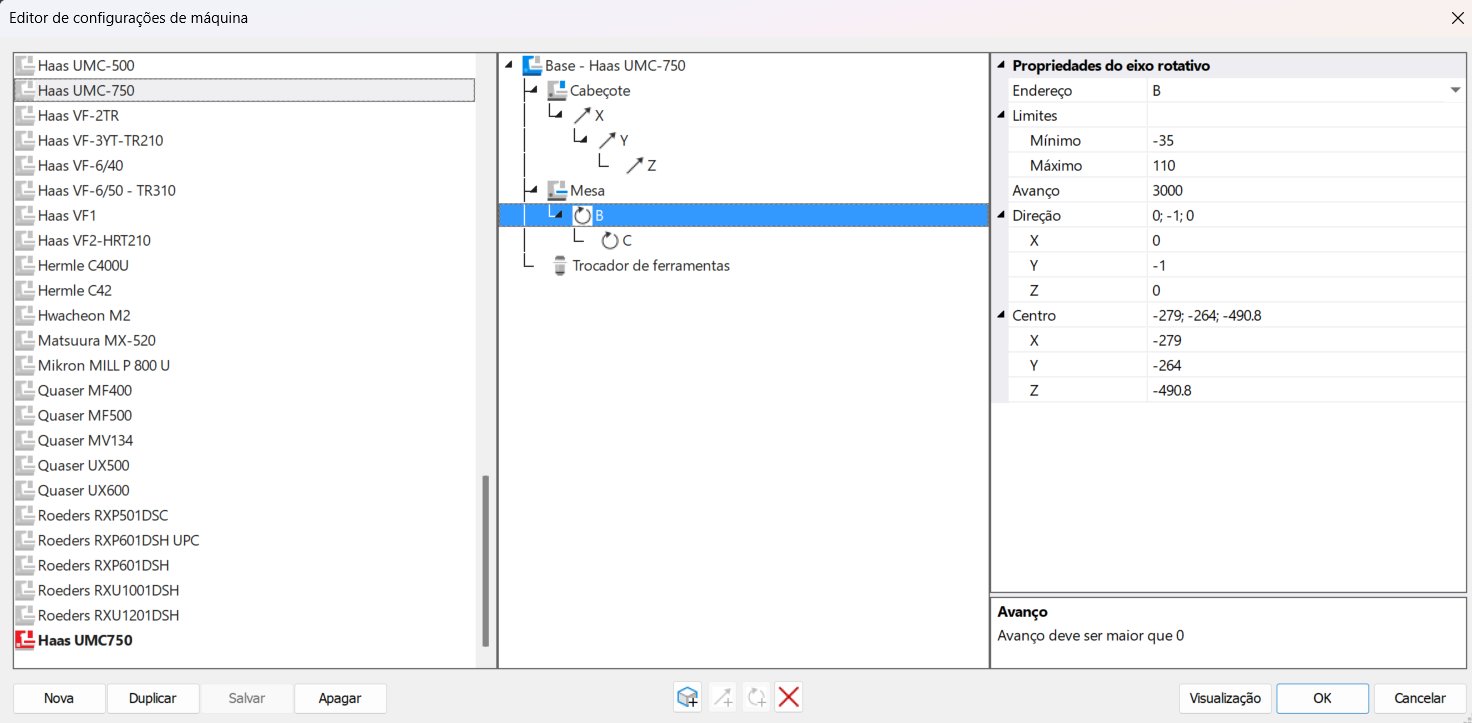Click the Centro X value -279
Screen dimensions: 1472x723
(1307, 340)
